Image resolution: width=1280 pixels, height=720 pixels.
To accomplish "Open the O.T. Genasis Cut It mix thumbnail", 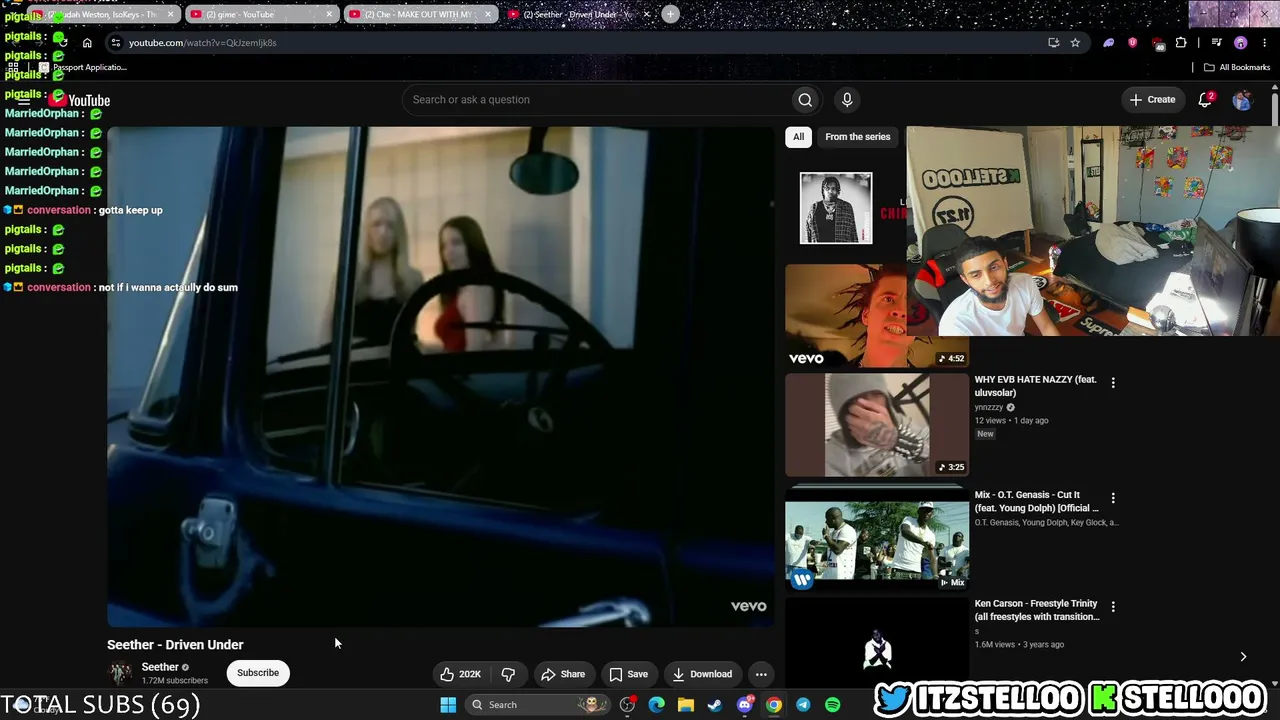I will (877, 540).
